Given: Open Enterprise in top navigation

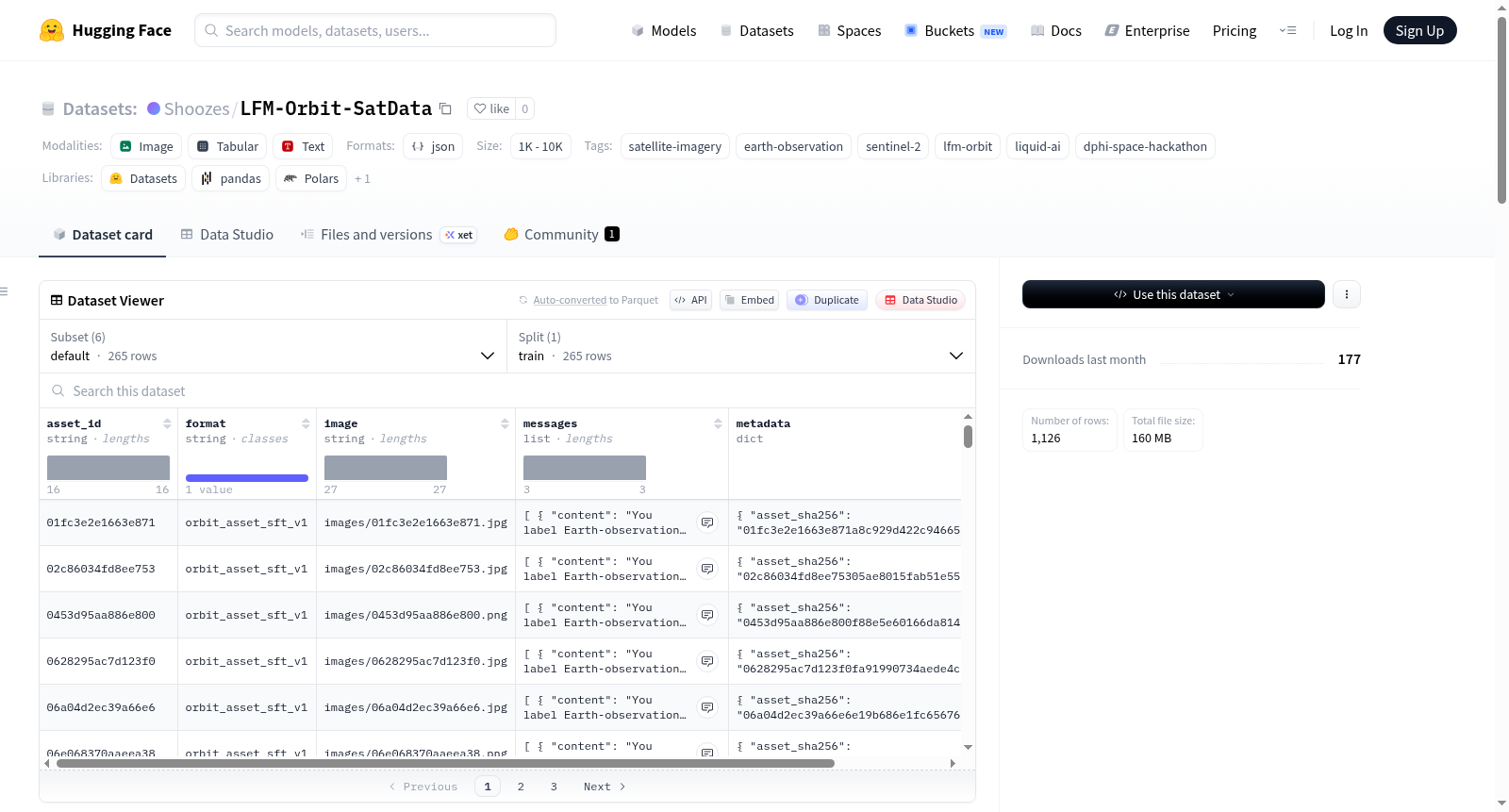Looking at the screenshot, I should coord(1147,30).
